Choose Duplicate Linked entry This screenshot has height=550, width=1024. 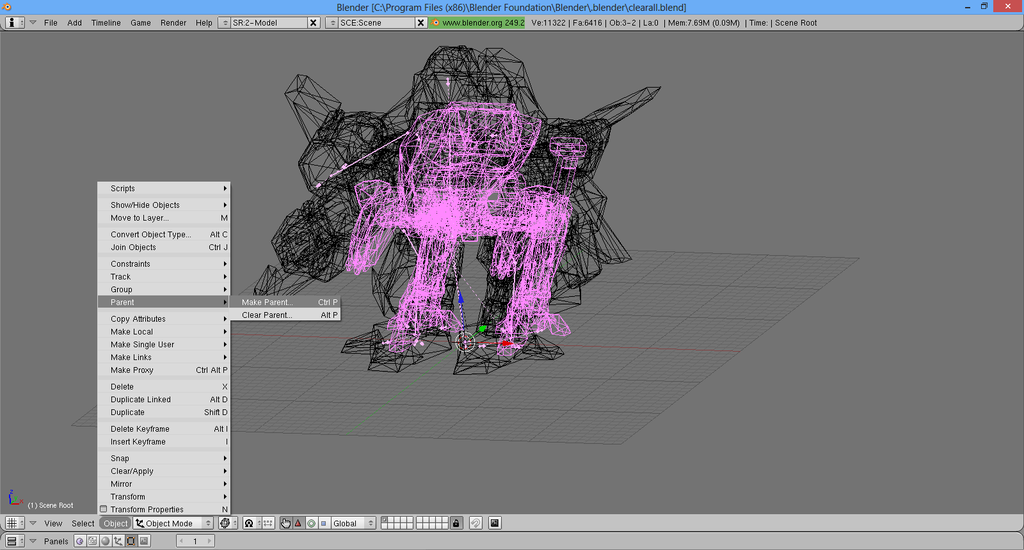163,399
